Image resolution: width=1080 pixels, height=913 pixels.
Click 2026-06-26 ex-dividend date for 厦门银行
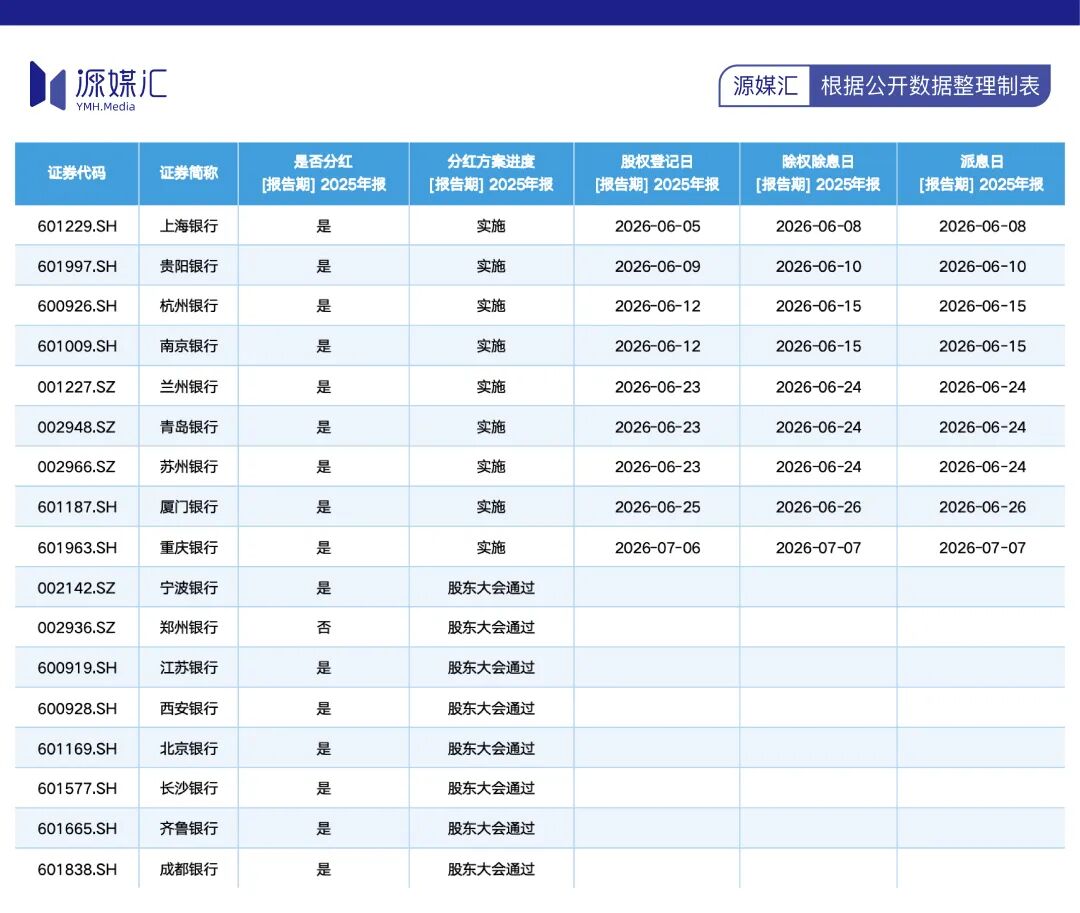pyautogui.click(x=818, y=507)
